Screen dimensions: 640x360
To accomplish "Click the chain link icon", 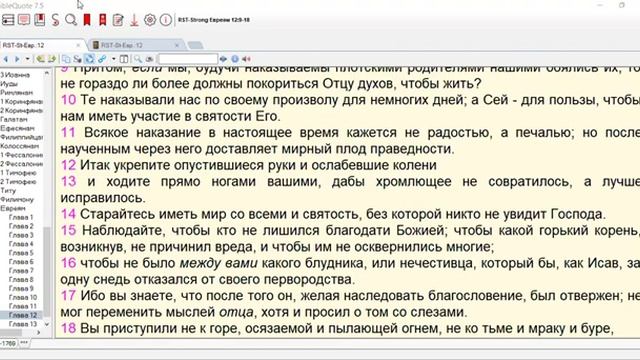I will click(102, 59).
